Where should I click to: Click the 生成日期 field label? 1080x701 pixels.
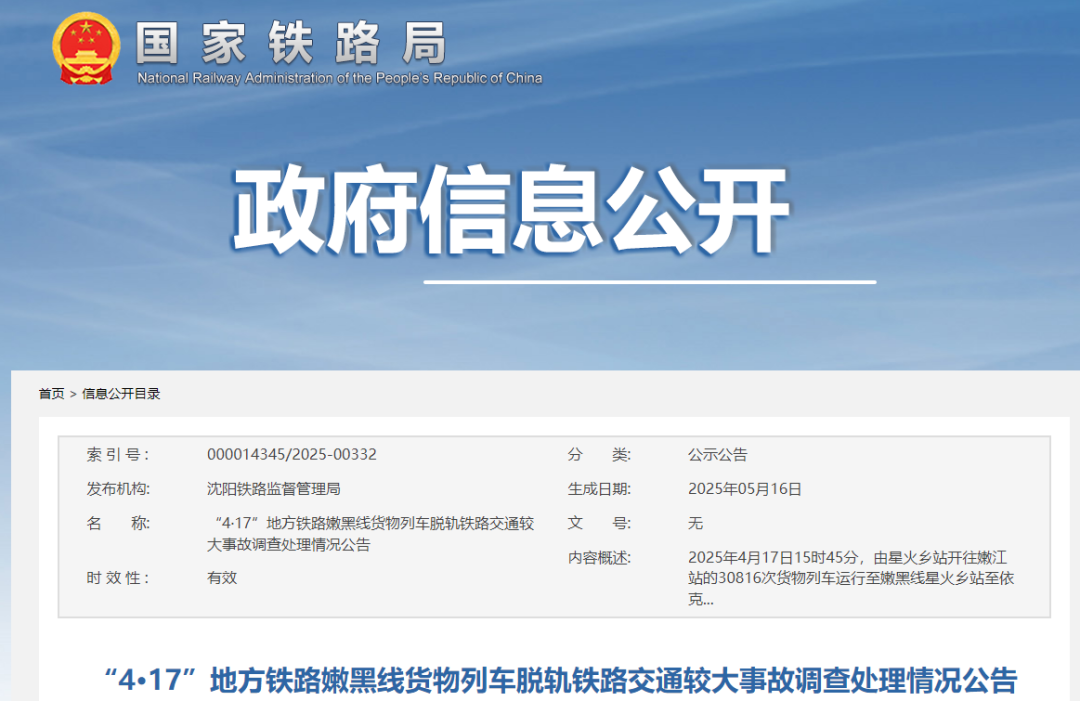[599, 489]
